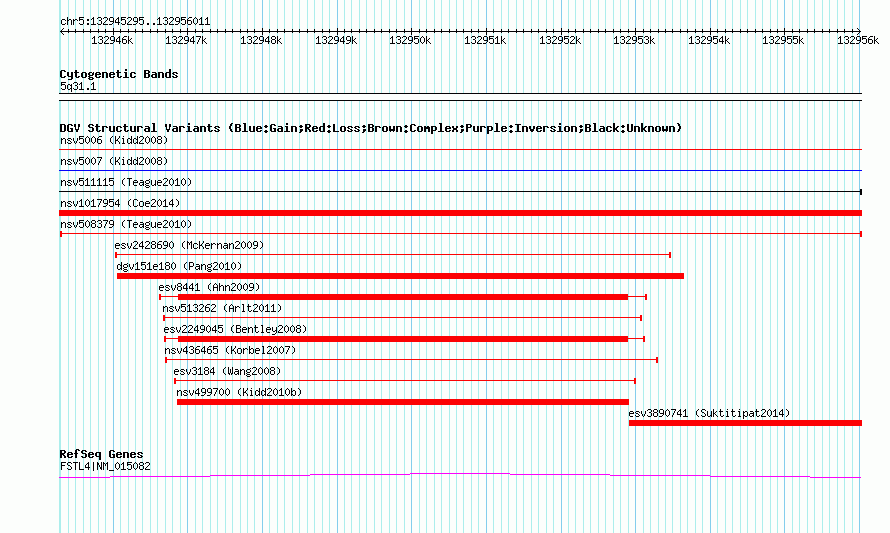
Task: Click the ruler's right arrowhead
Action: click(x=859, y=31)
